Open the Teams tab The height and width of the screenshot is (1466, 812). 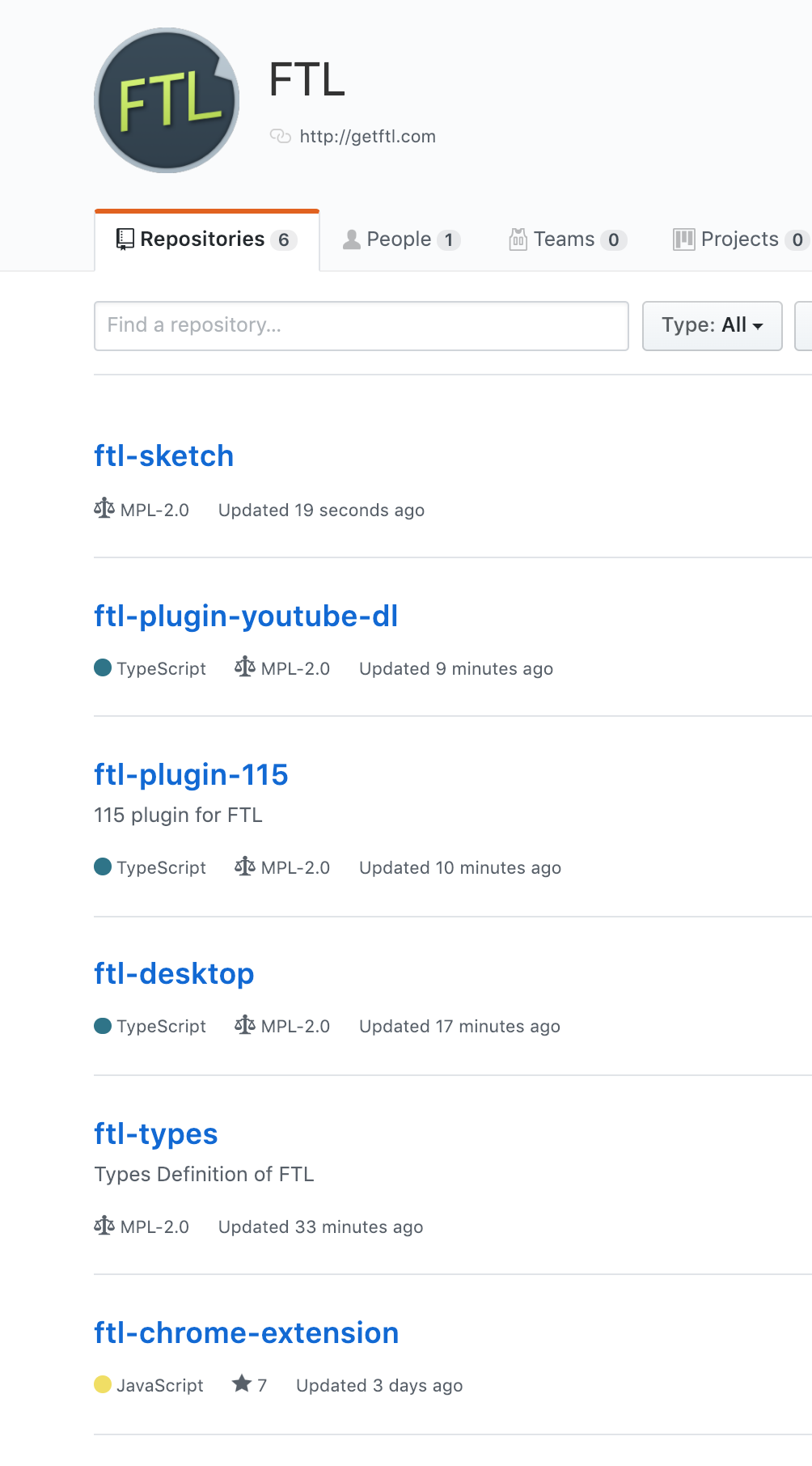click(567, 239)
